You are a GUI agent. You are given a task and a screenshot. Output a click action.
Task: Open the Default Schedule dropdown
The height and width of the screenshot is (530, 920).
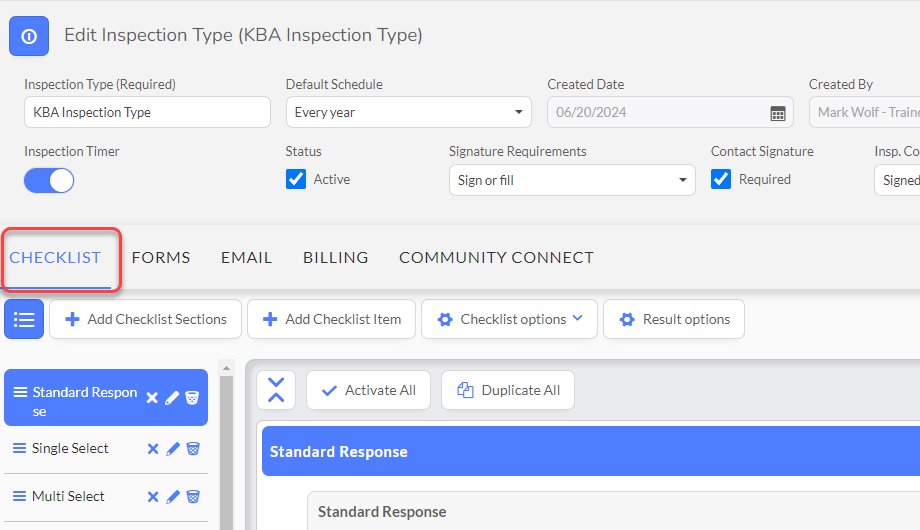(x=408, y=112)
